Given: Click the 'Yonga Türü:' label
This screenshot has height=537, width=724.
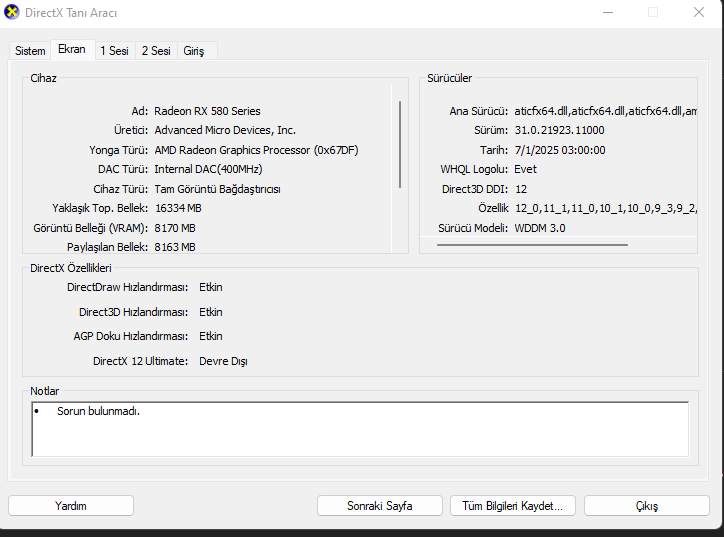Looking at the screenshot, I should pos(119,150).
